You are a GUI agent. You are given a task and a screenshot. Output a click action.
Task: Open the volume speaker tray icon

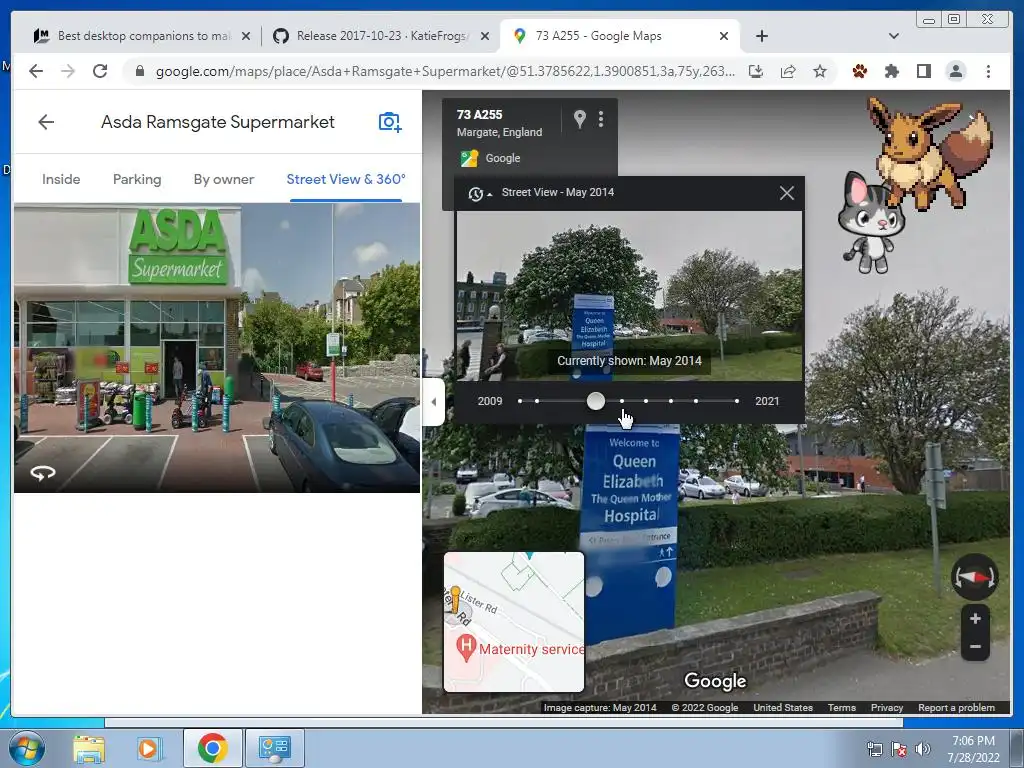[922, 749]
